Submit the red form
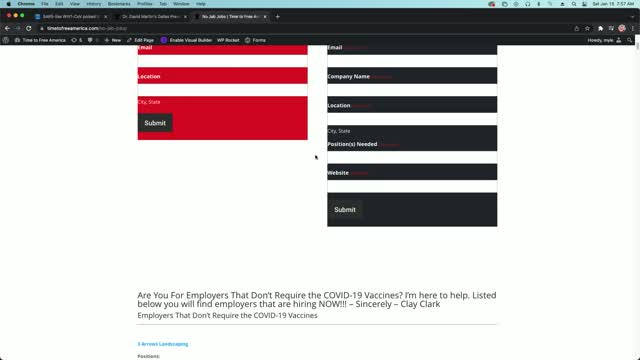Viewport: 640px width, 360px height. click(155, 123)
